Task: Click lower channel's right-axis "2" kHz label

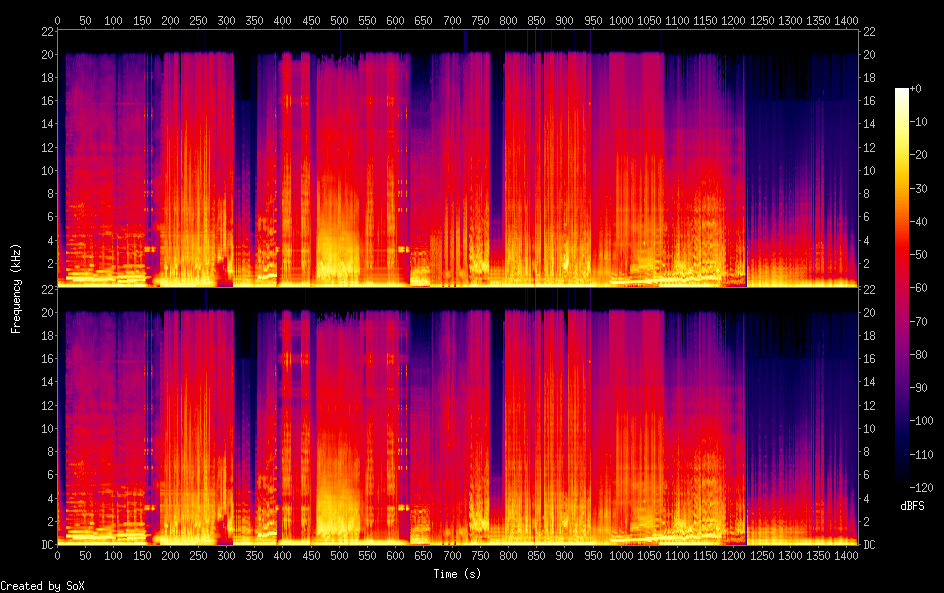Action: 866,521
